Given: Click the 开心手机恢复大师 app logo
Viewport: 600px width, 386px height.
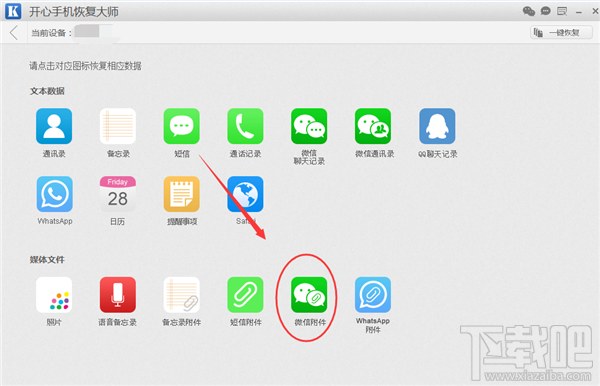Looking at the screenshot, I should click(13, 11).
